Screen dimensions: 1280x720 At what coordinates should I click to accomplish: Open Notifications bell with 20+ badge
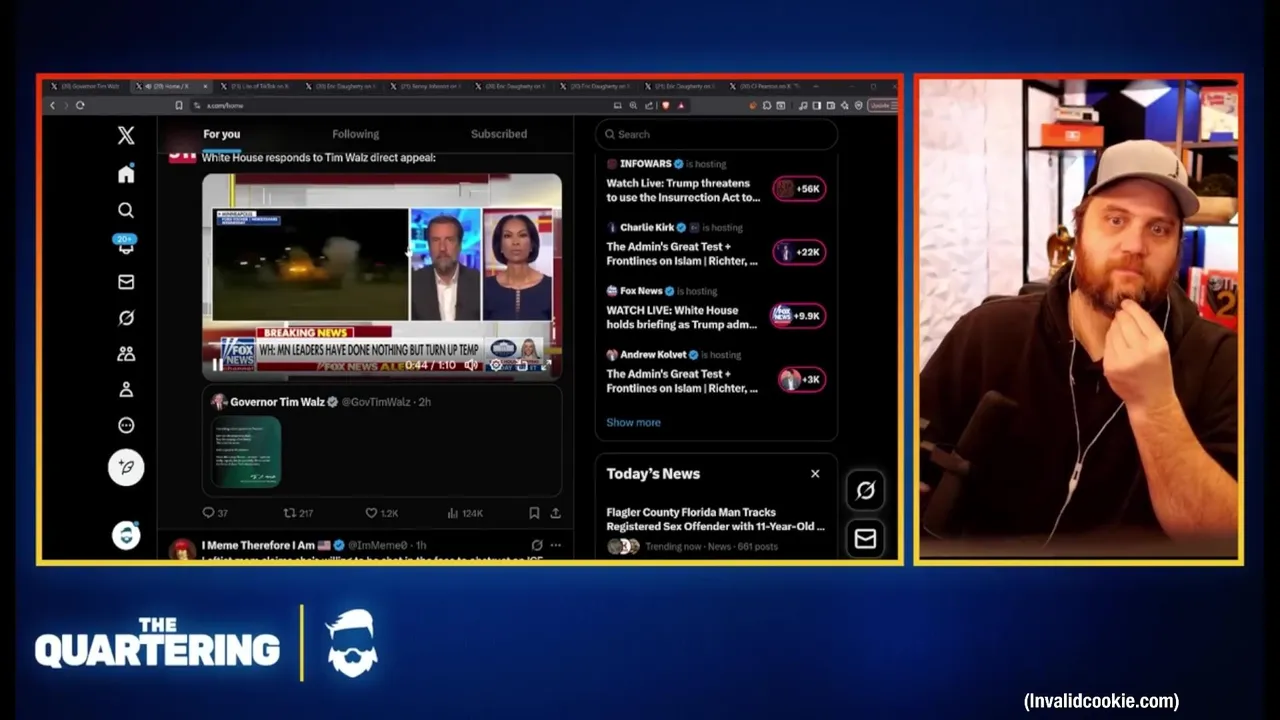126,245
